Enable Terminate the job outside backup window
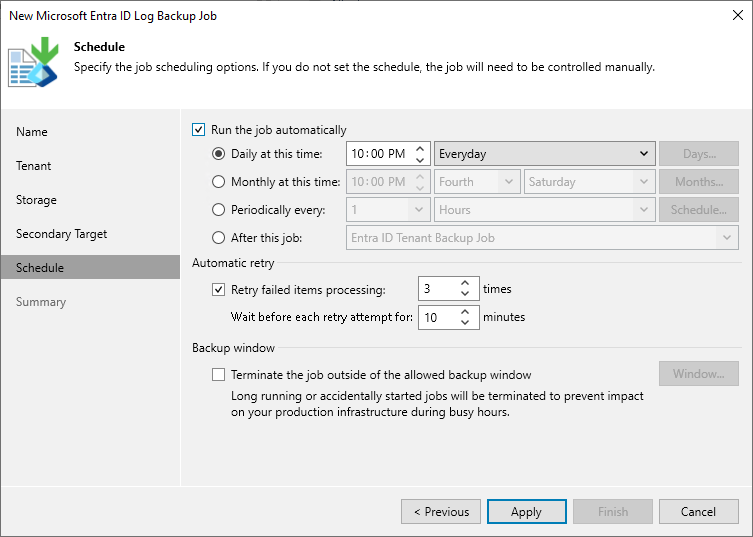The height and width of the screenshot is (537, 753). [x=219, y=375]
